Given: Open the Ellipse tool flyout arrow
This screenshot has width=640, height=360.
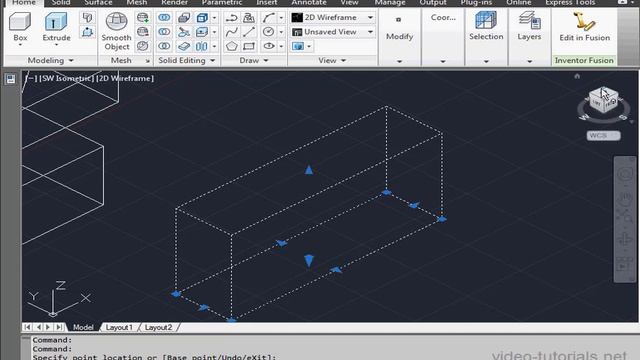Looking at the screenshot, I should click(x=281, y=46).
